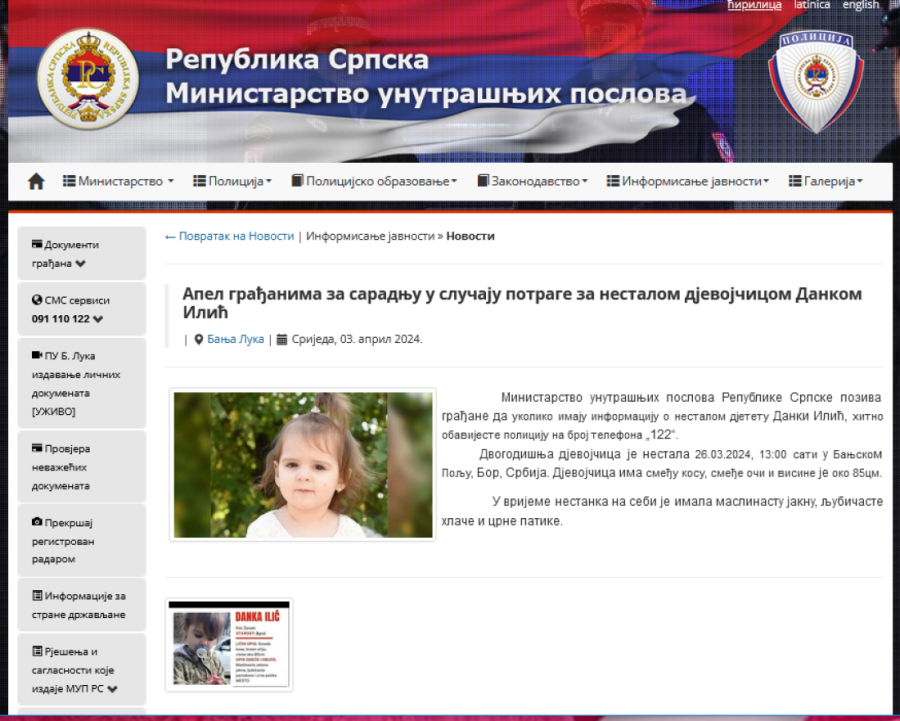Open the Danka Ilić missing poster thumbnail
This screenshot has height=721, width=900.
(229, 646)
